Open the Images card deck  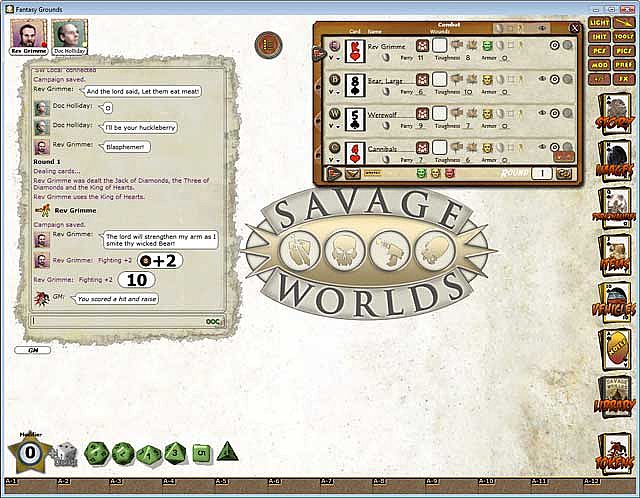point(615,161)
